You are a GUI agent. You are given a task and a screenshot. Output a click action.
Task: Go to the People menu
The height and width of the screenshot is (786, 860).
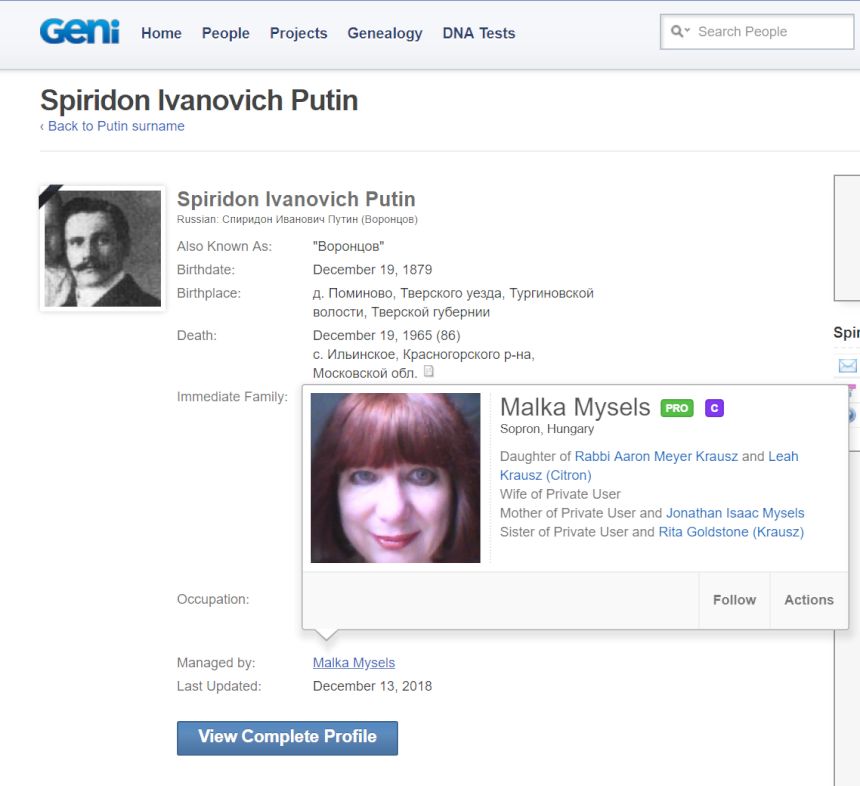coord(225,33)
